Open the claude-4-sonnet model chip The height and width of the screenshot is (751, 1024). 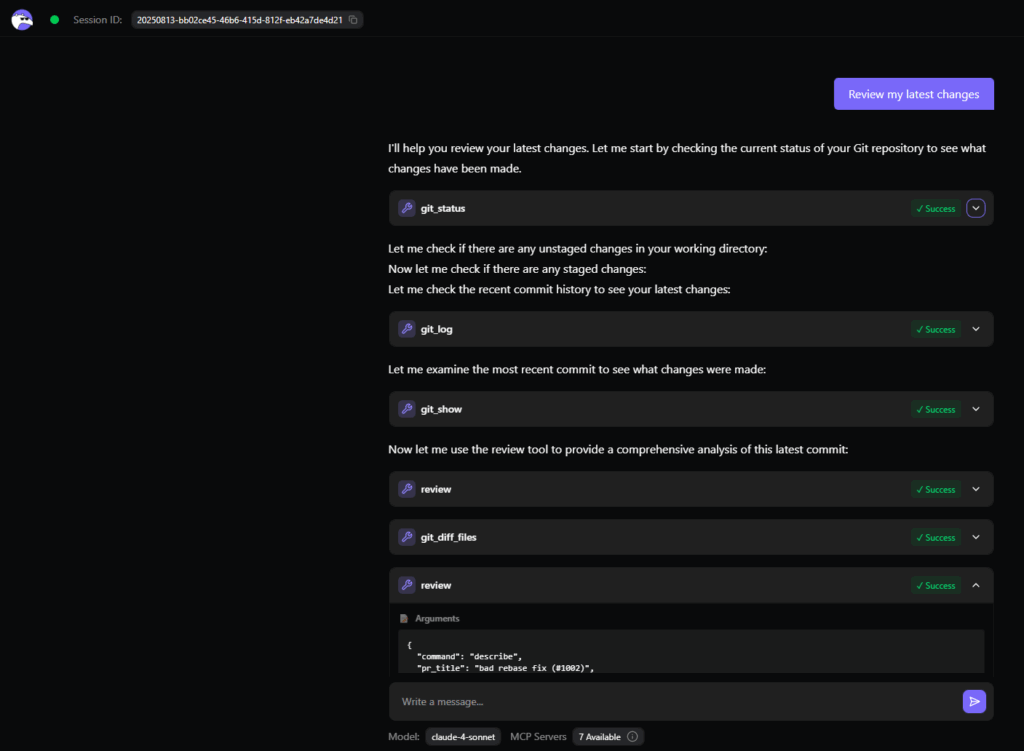(x=462, y=736)
